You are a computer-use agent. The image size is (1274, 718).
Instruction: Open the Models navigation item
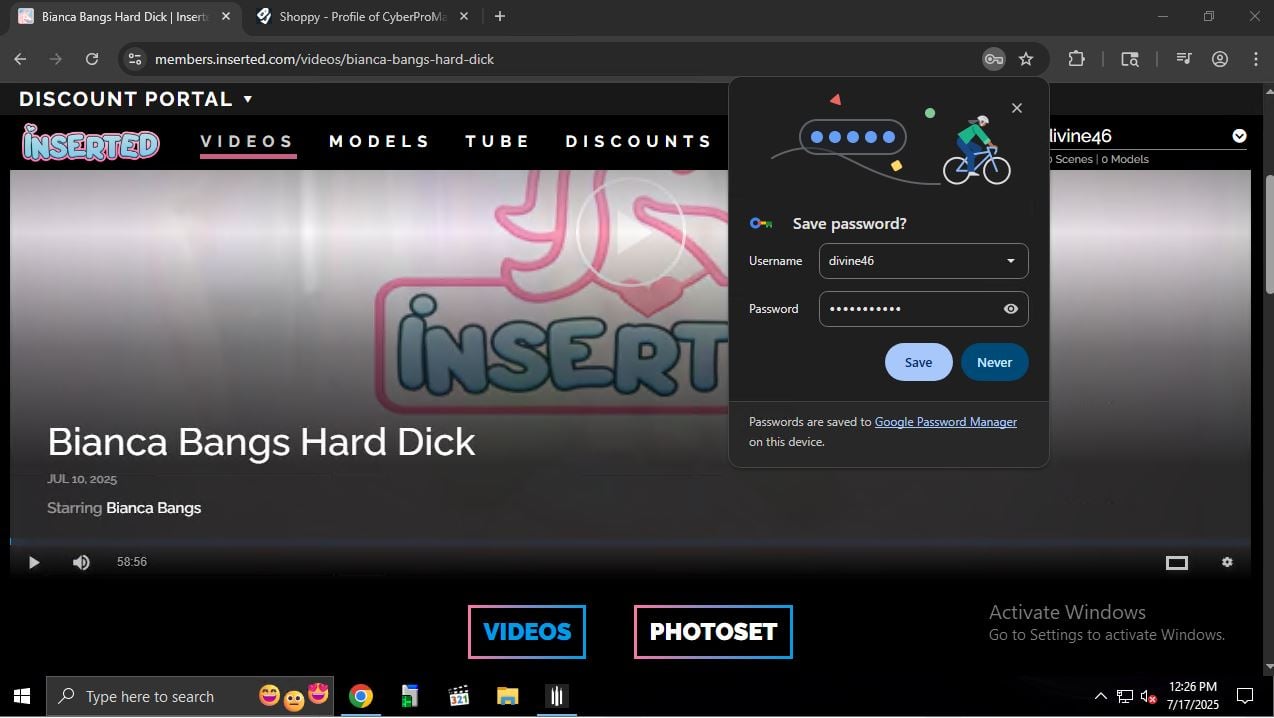coord(380,142)
